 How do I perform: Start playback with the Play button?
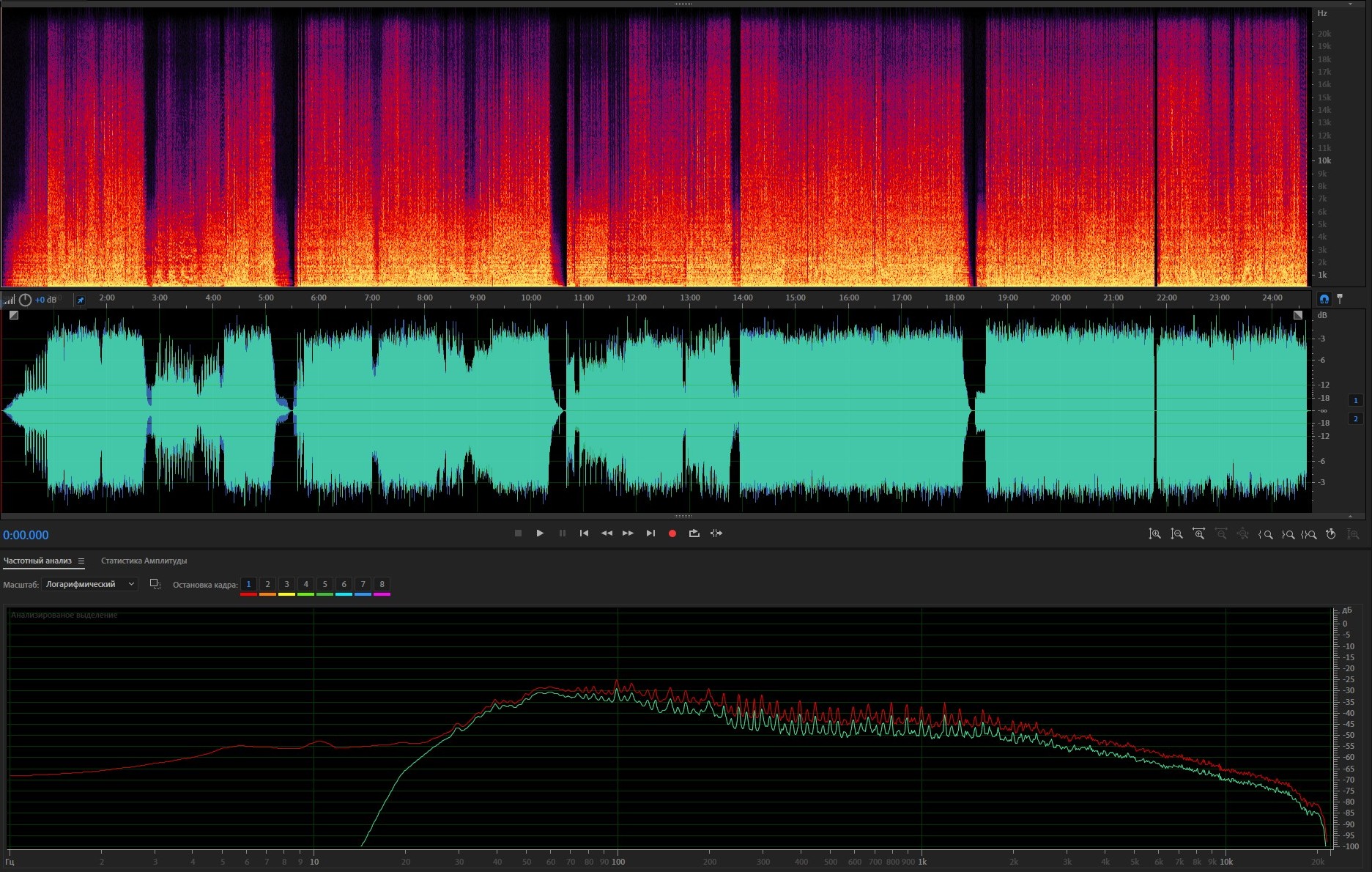pyautogui.click(x=540, y=533)
